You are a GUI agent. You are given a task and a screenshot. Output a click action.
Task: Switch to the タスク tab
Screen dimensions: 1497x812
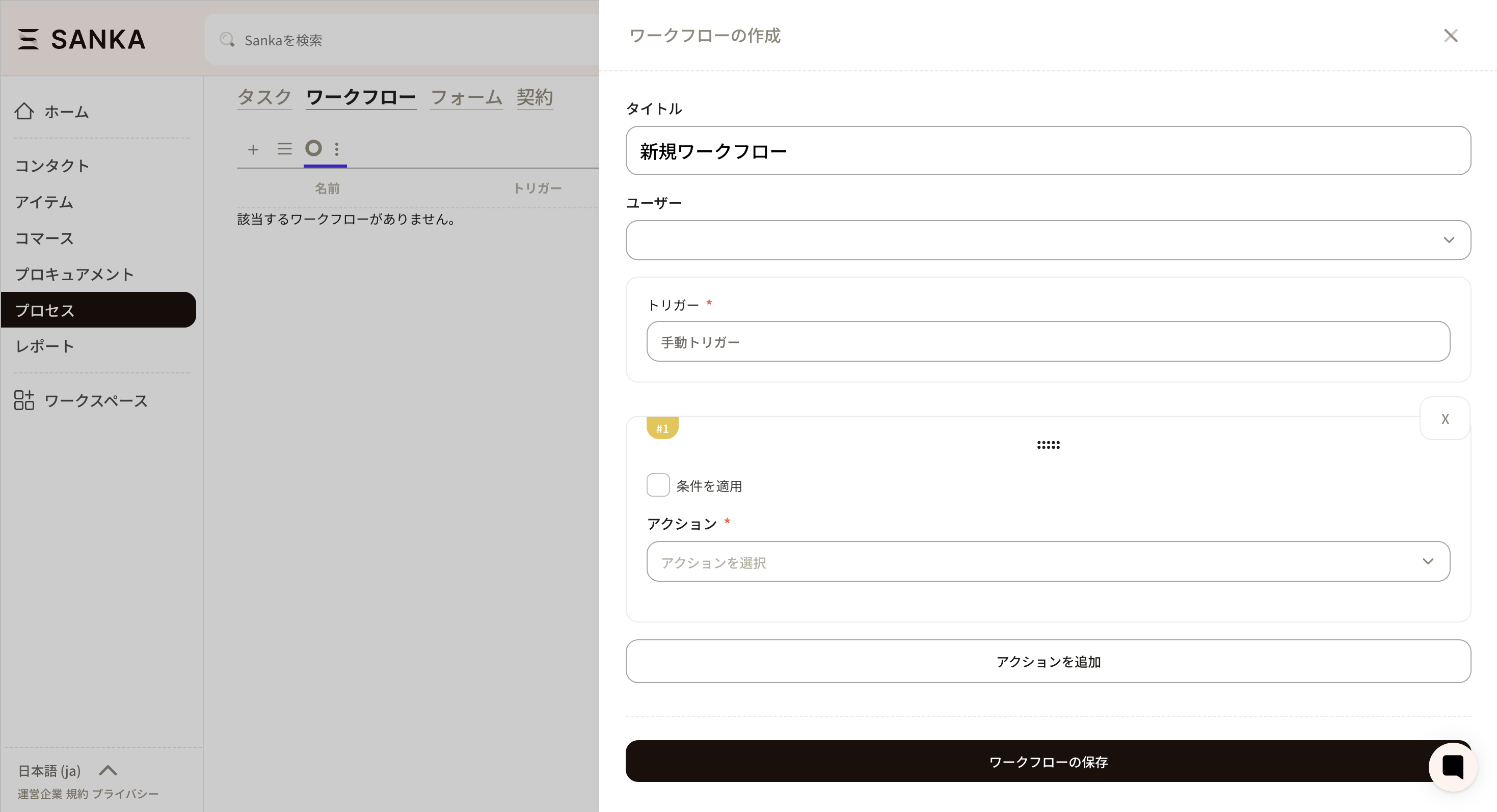[x=264, y=97]
